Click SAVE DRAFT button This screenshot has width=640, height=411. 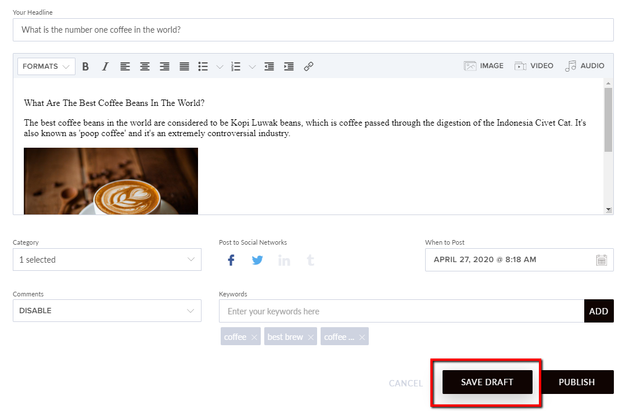click(x=487, y=382)
